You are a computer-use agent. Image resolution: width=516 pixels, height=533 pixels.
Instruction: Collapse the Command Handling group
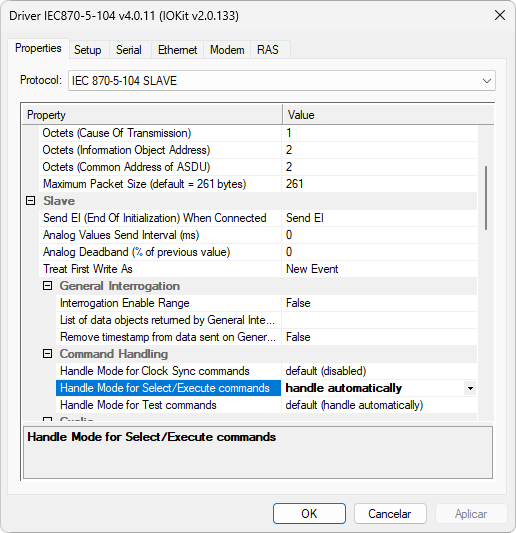(x=48, y=354)
